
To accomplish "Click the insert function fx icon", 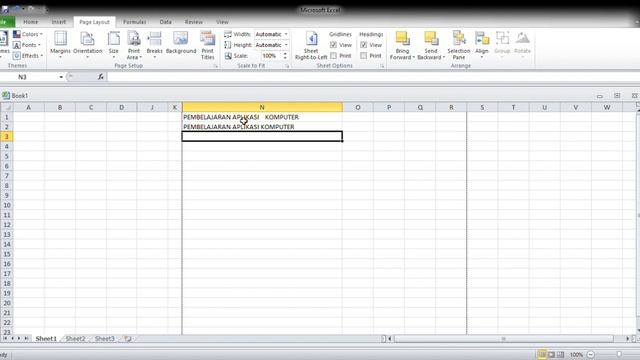I will [x=100, y=77].
